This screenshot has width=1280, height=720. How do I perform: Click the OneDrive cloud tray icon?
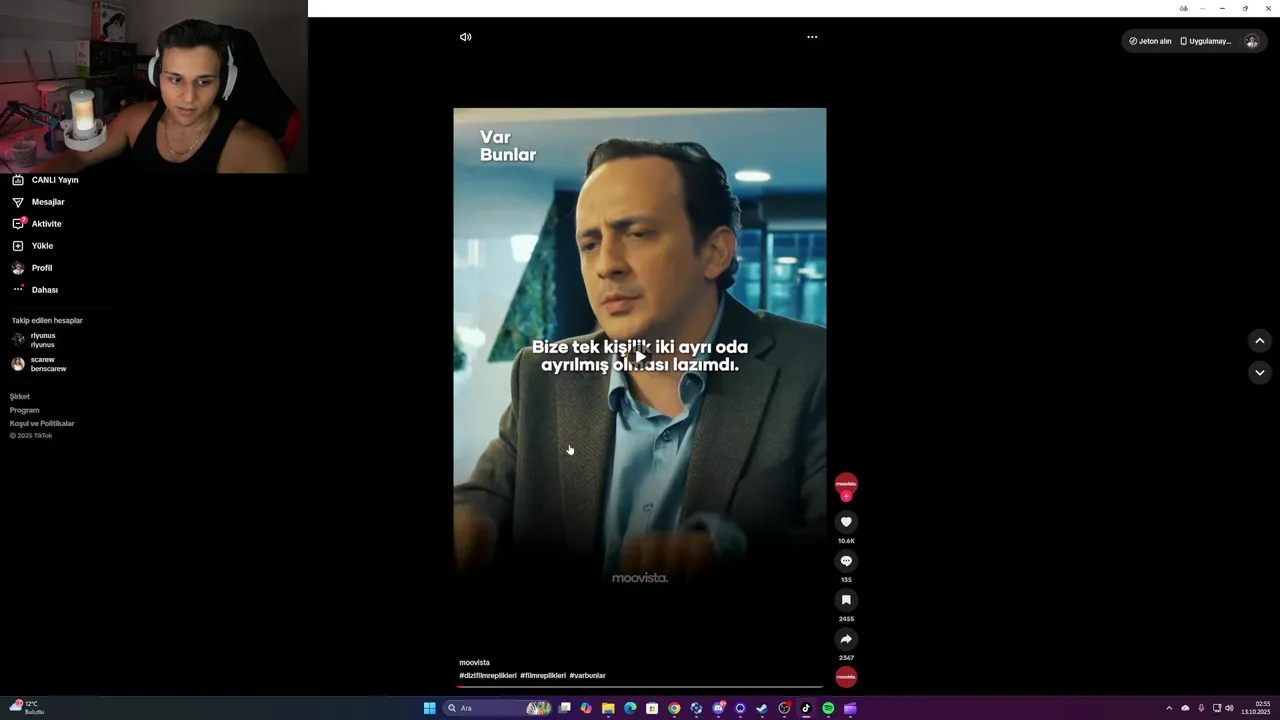1185,708
